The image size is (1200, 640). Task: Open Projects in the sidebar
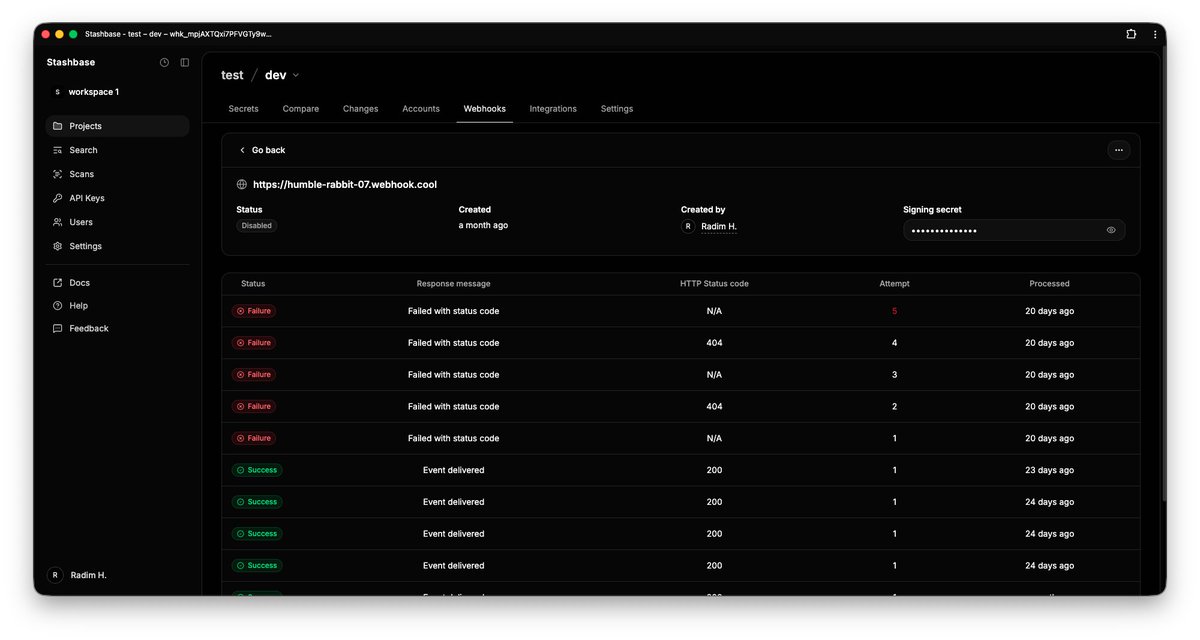click(x=117, y=126)
